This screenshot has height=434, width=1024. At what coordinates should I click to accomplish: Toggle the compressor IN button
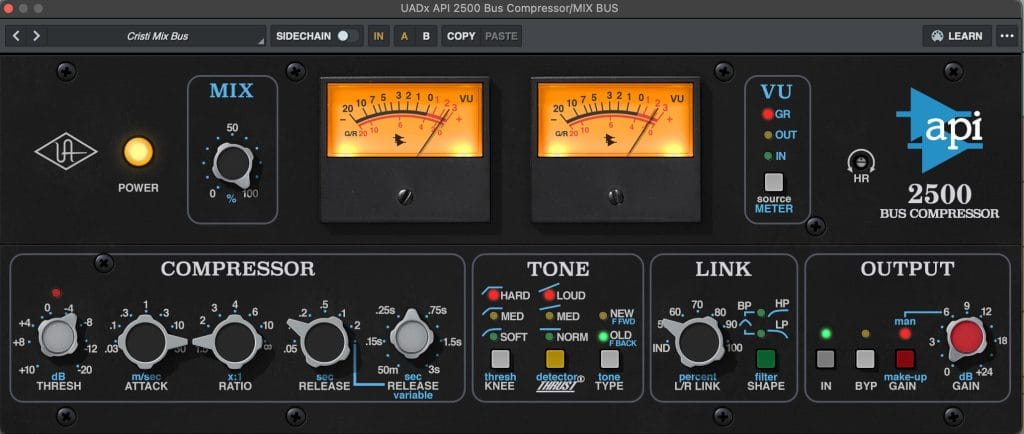click(x=825, y=359)
